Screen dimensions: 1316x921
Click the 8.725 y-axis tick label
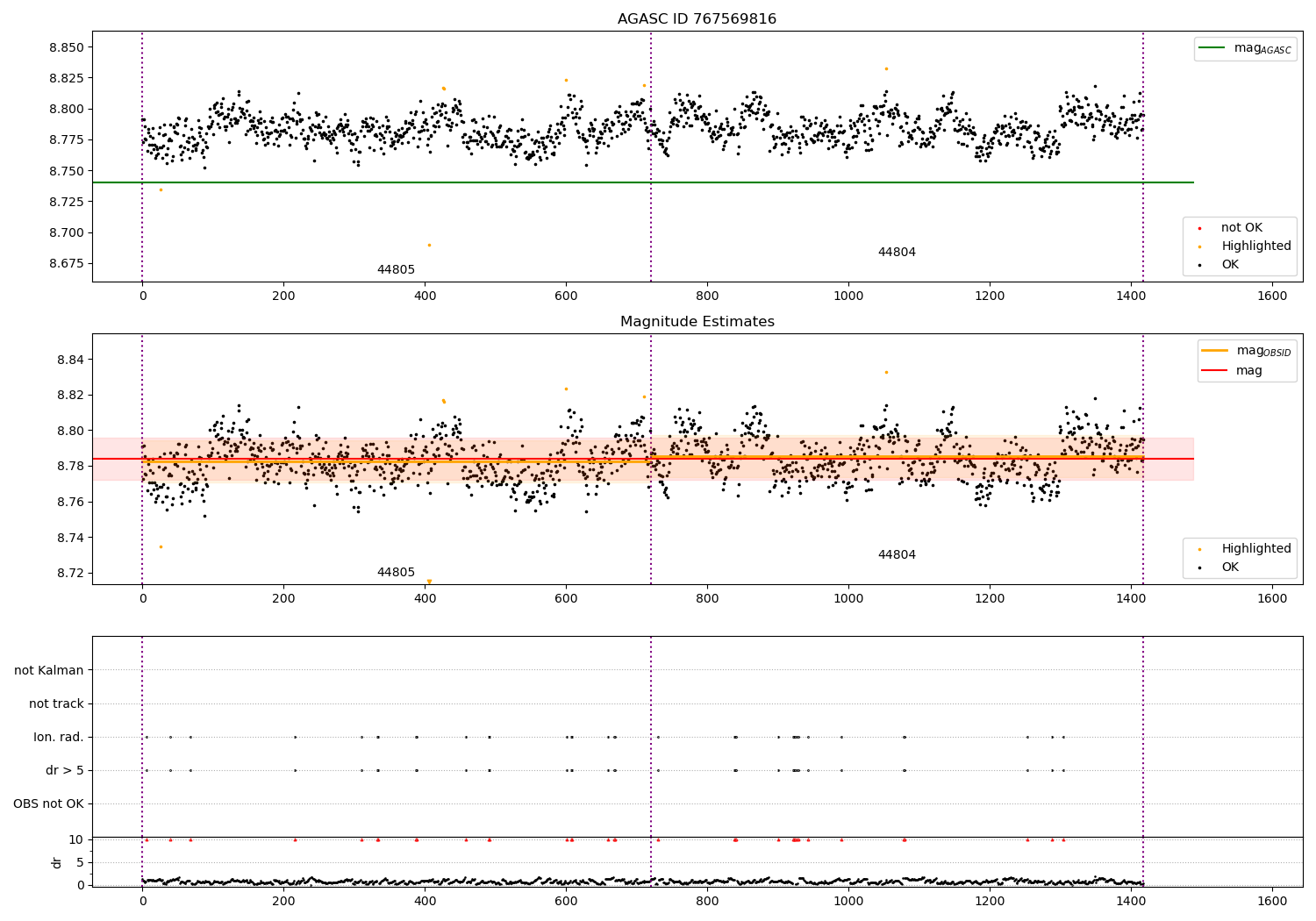(x=67, y=202)
